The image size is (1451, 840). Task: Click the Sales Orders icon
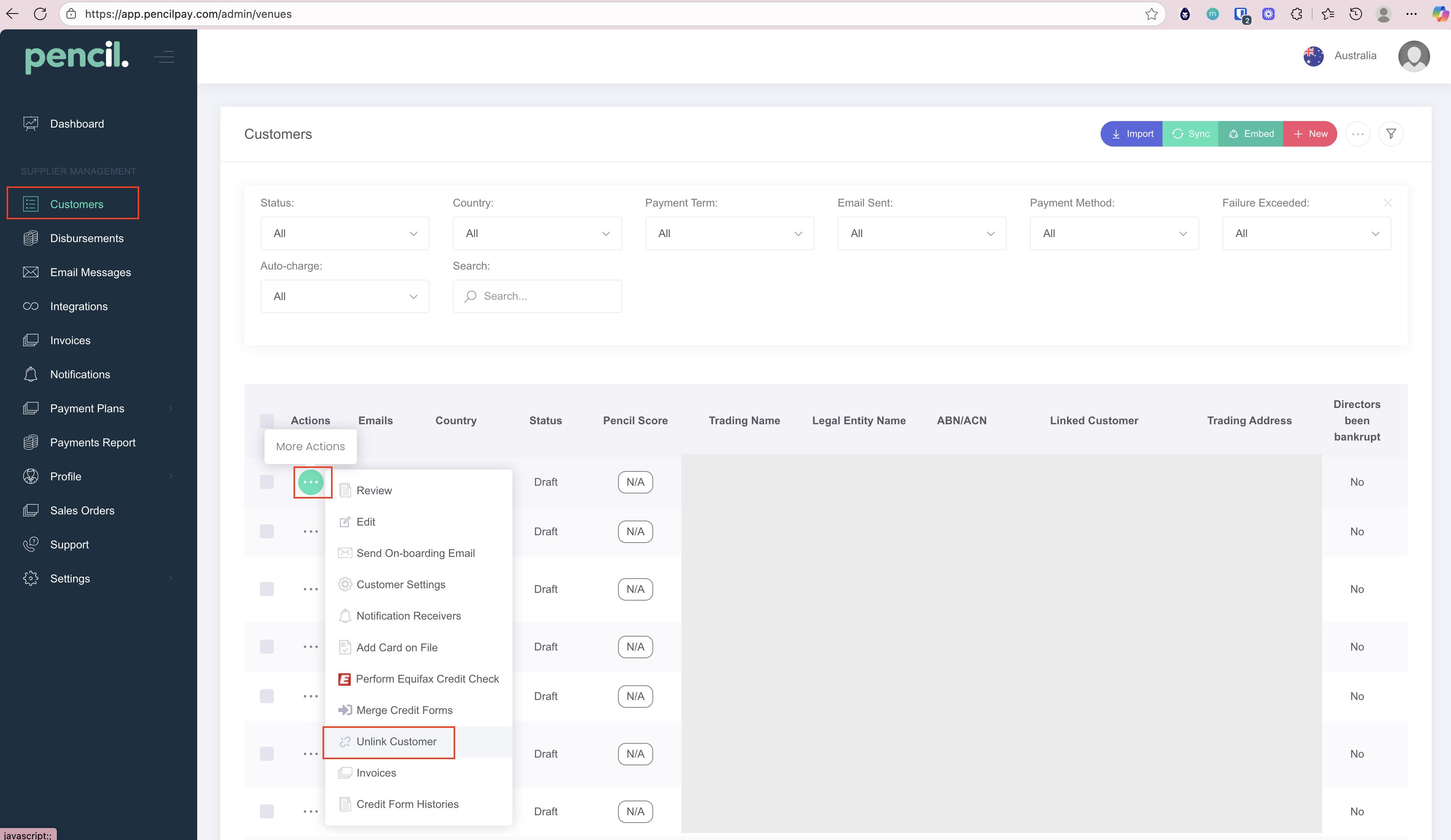point(31,510)
